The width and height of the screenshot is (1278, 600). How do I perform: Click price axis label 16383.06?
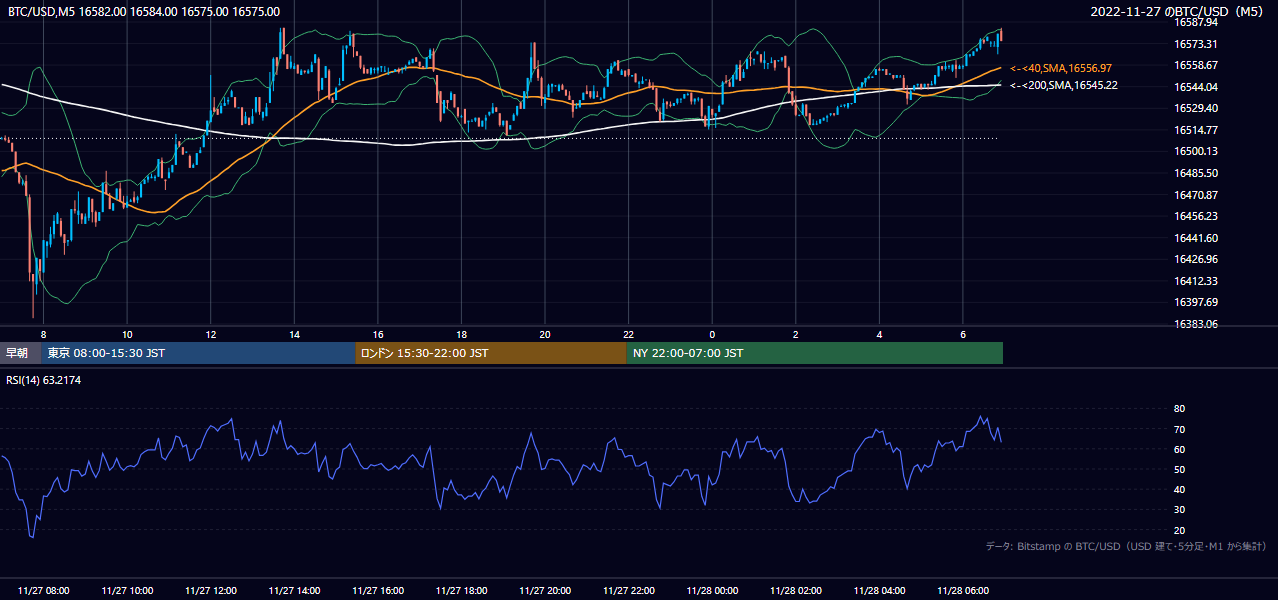(x=1195, y=324)
